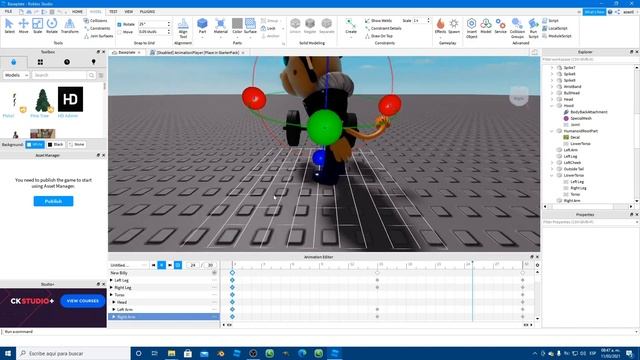The width and height of the screenshot is (640, 360).
Task: Toggle Join Surfaces option
Action: 98,36
